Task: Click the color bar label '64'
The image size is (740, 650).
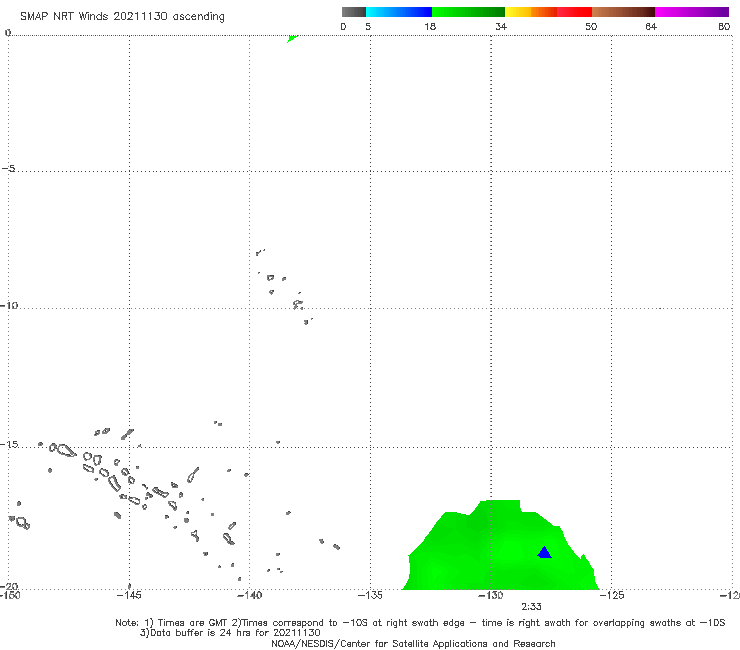Action: 651,26
